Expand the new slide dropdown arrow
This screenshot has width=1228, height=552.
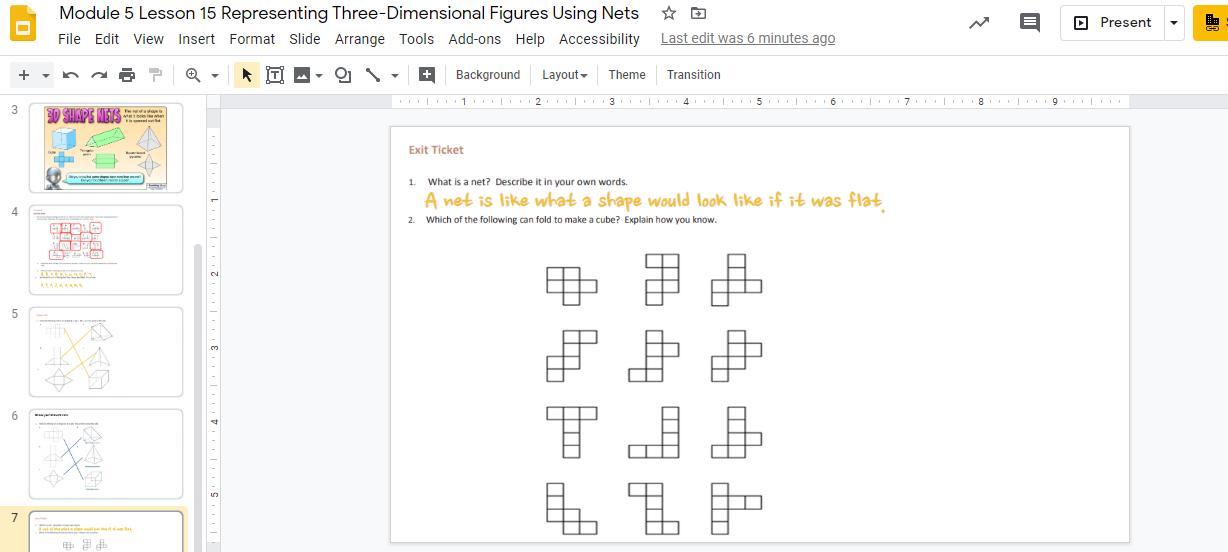tap(45, 76)
